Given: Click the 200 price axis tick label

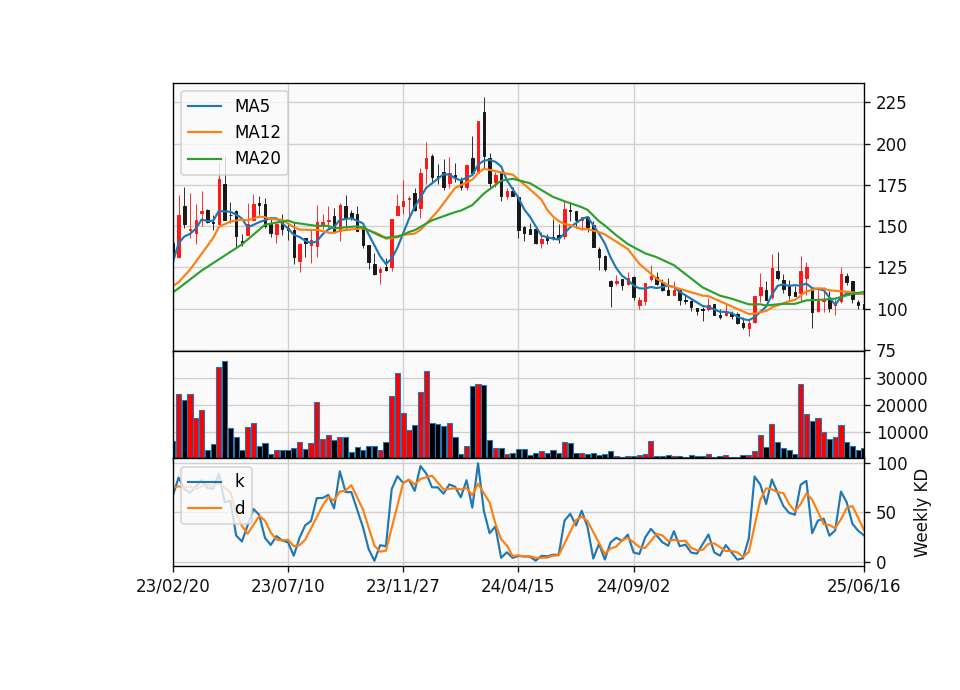Looking at the screenshot, I should click(x=891, y=144).
